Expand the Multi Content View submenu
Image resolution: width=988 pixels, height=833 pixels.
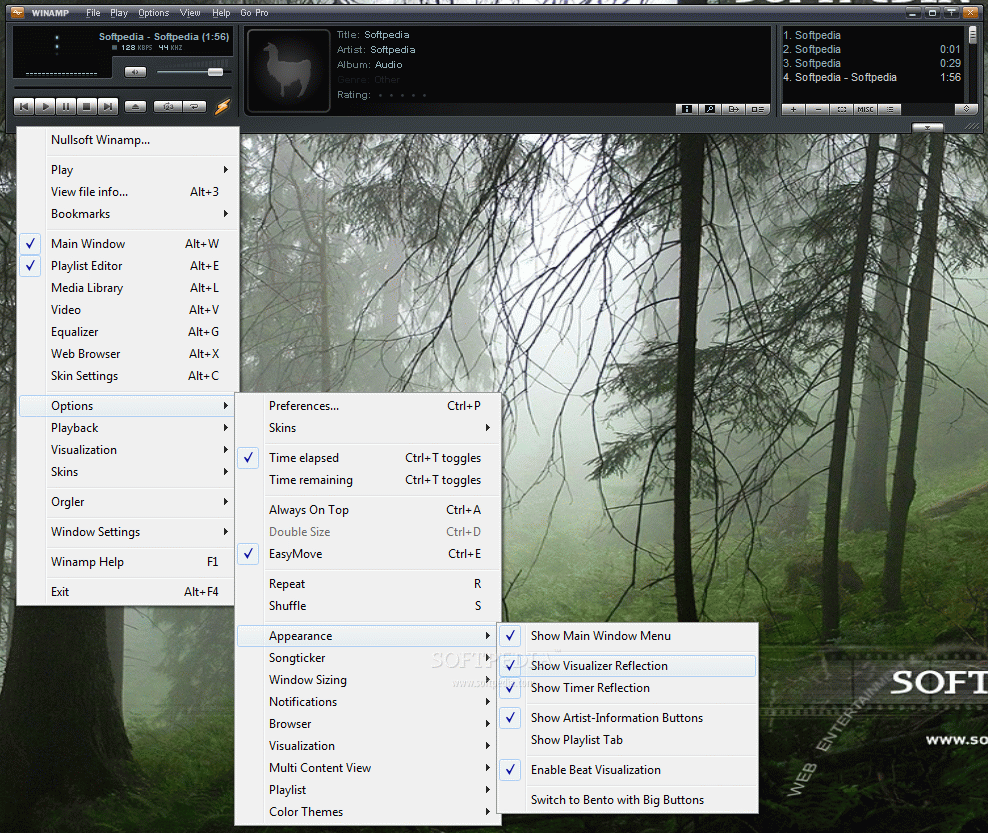click(368, 768)
